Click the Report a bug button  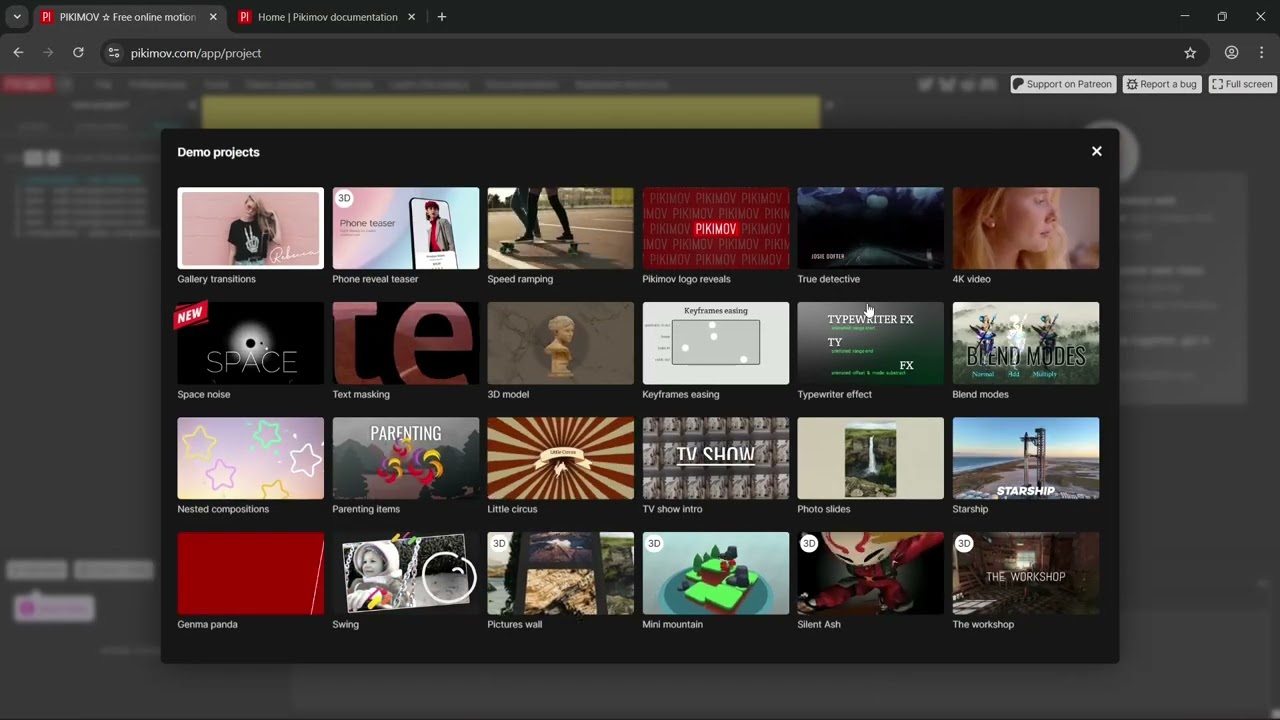1161,84
